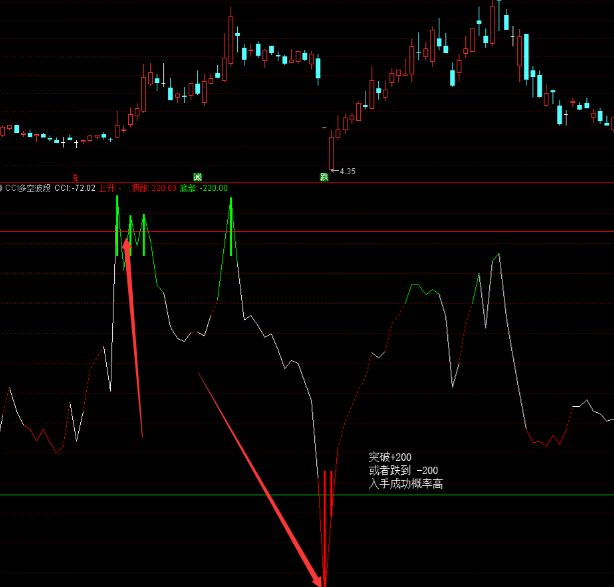Click the 入手成功概率高 annotation line
This screenshot has height=587, width=614.
pos(406,484)
